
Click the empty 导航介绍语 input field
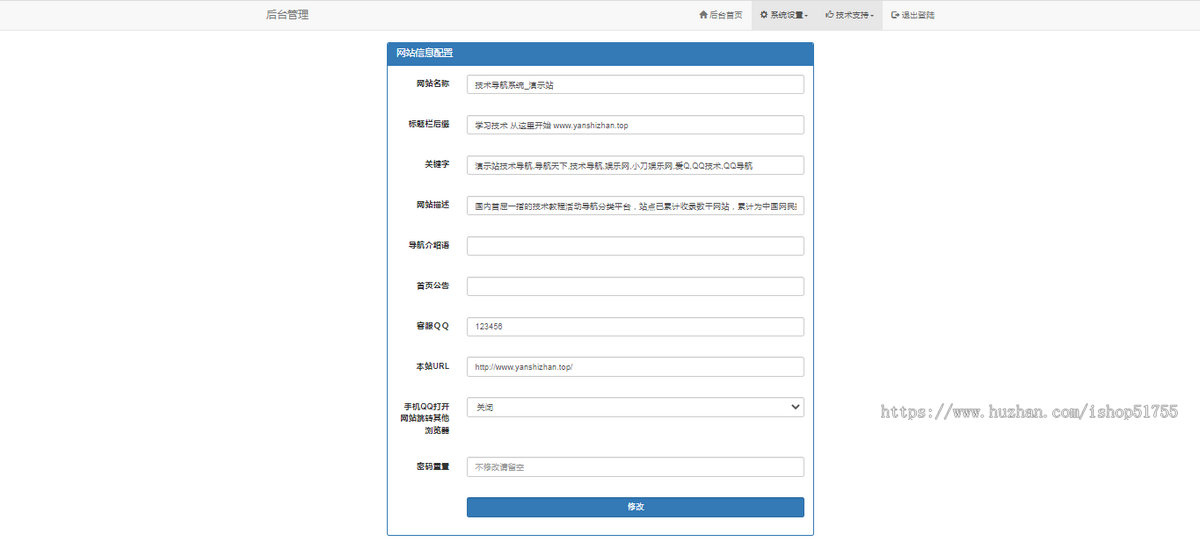635,246
